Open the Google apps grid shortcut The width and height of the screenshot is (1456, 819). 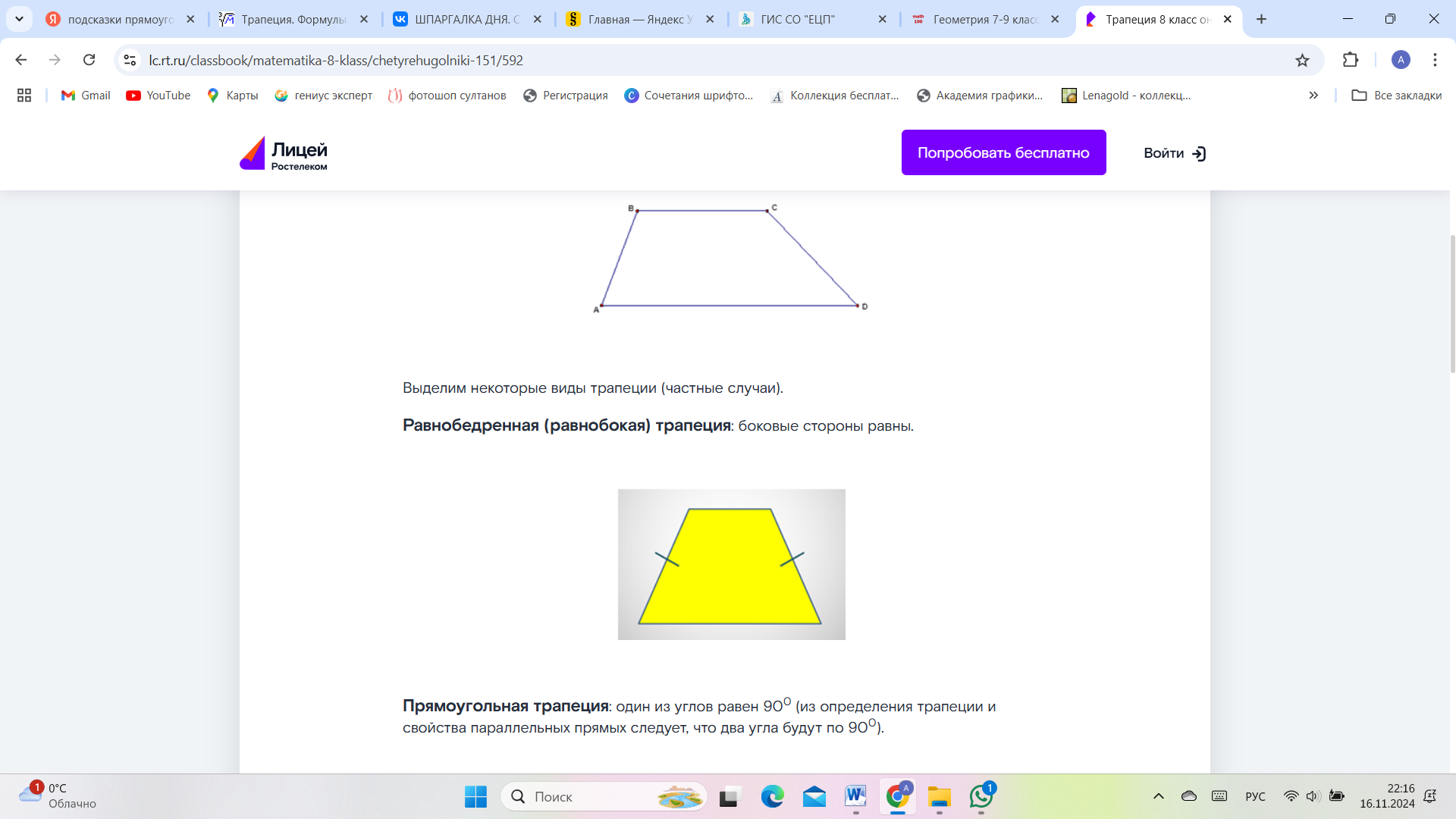(24, 96)
